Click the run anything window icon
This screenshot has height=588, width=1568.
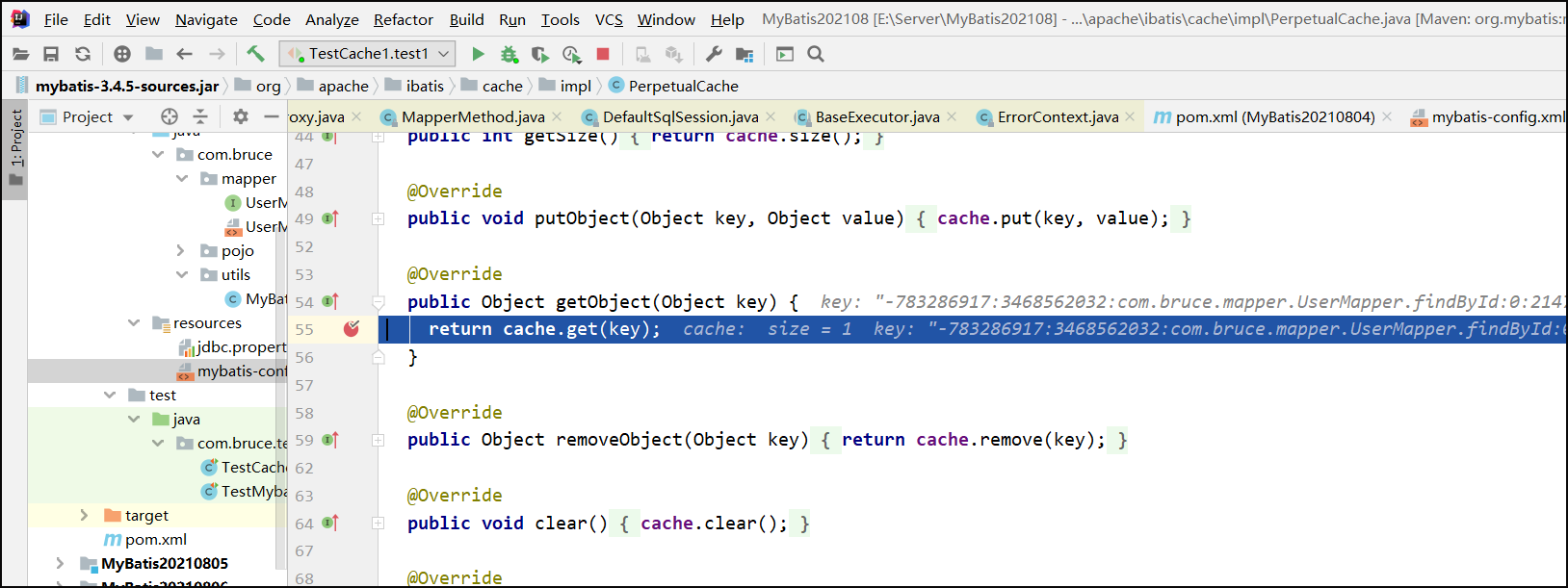[x=785, y=54]
